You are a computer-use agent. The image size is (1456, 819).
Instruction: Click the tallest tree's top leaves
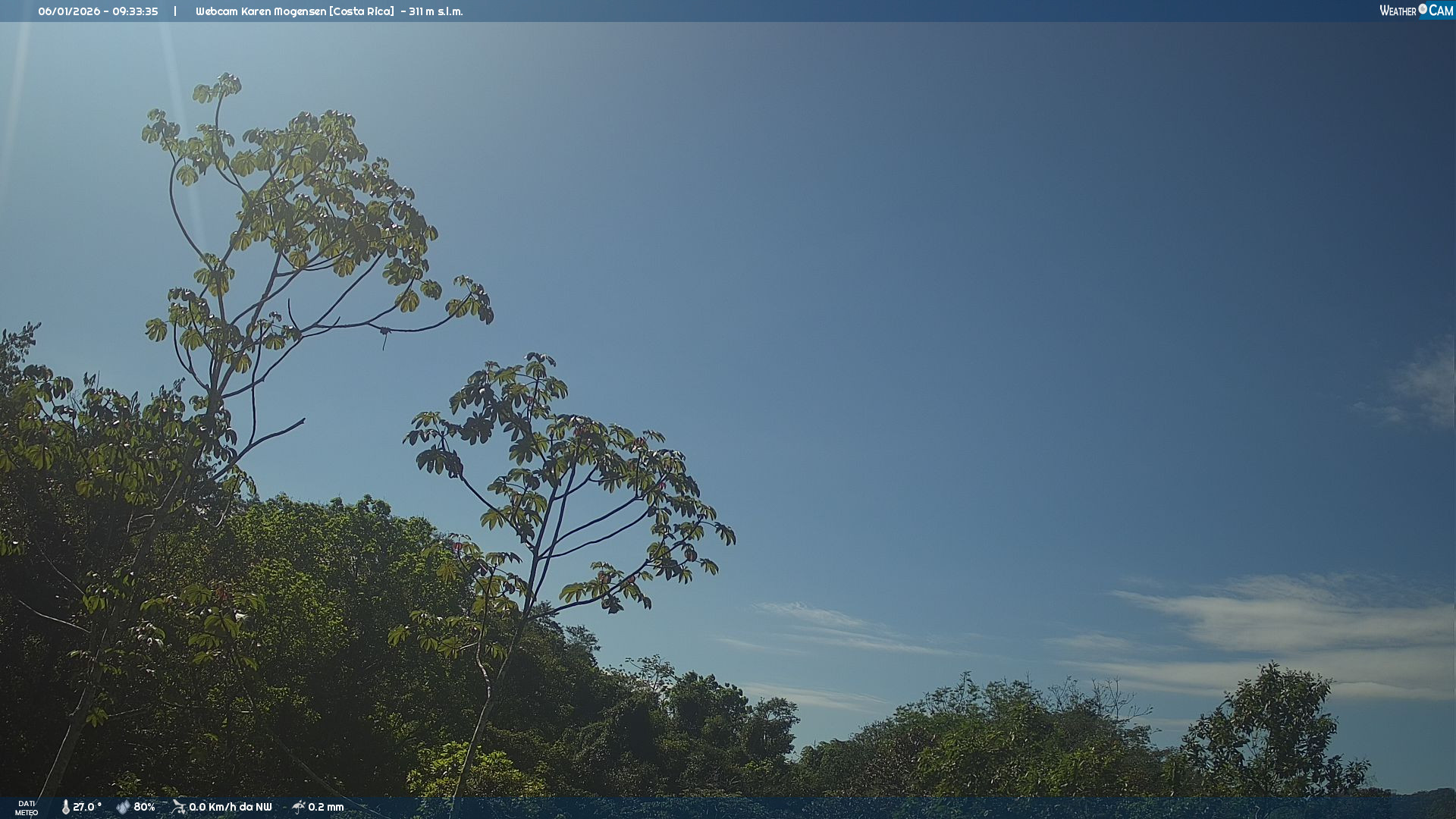pos(220,87)
